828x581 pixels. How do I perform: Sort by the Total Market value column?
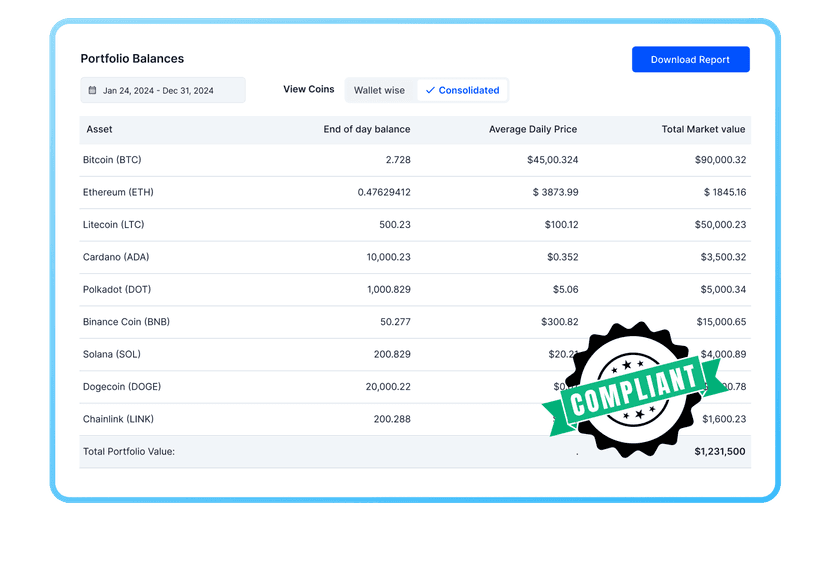(x=703, y=129)
